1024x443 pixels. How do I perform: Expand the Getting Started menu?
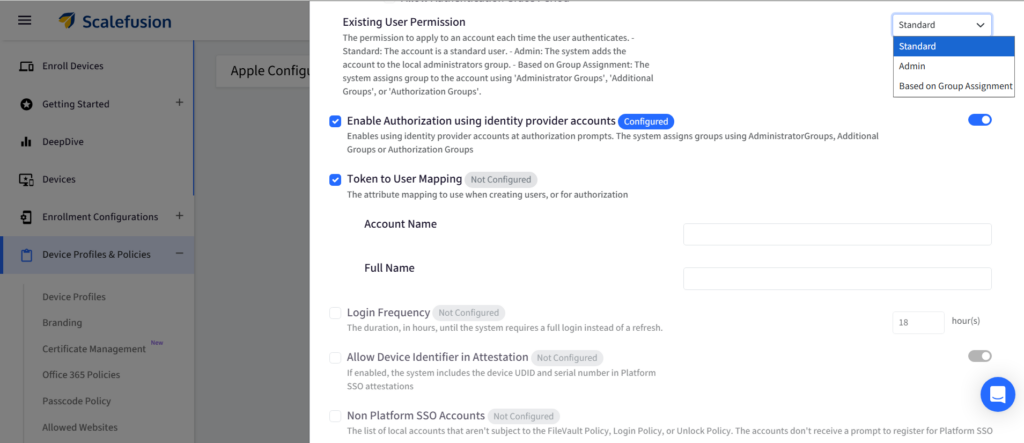point(179,103)
